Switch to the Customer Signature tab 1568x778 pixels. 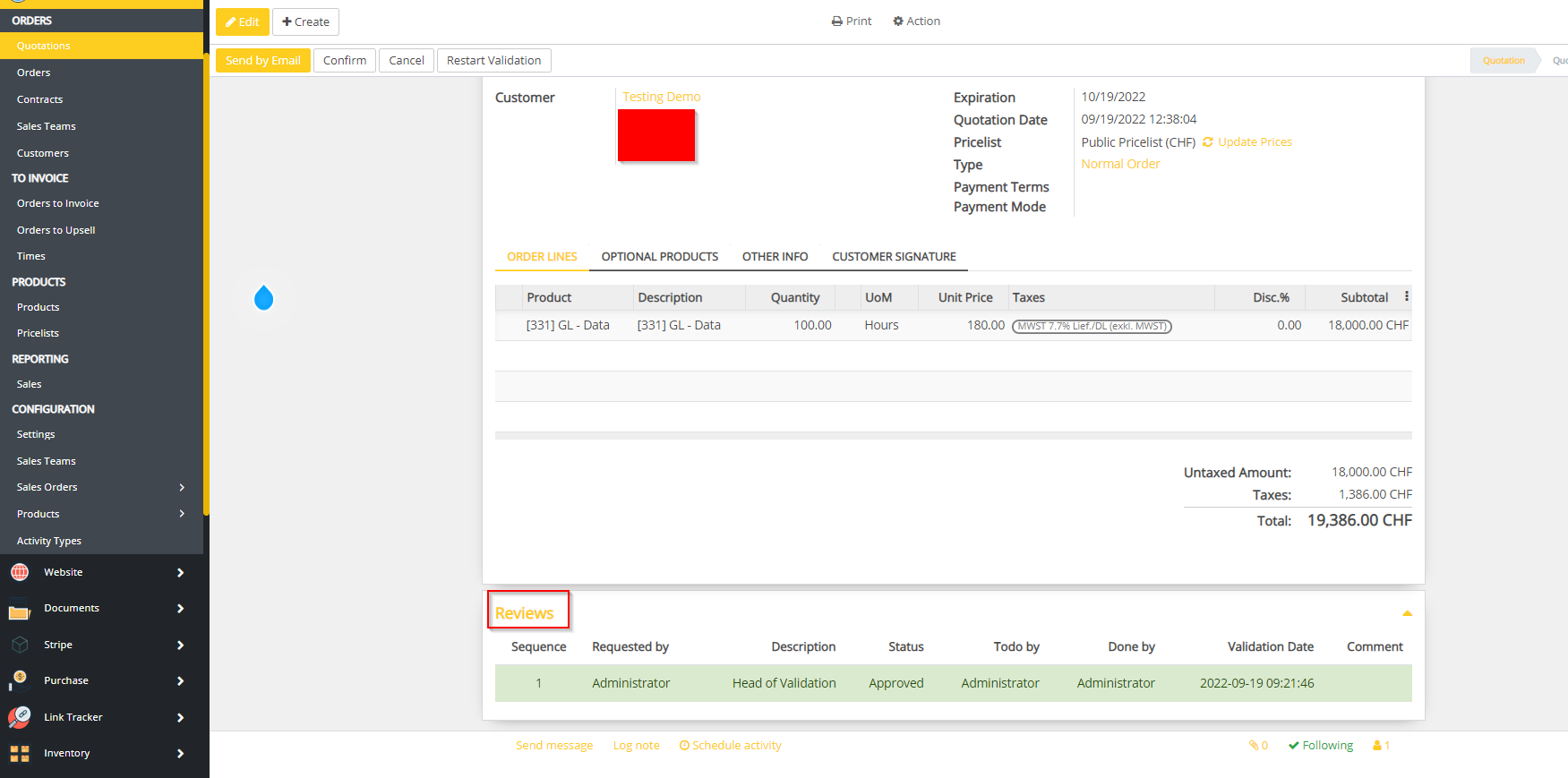point(894,257)
